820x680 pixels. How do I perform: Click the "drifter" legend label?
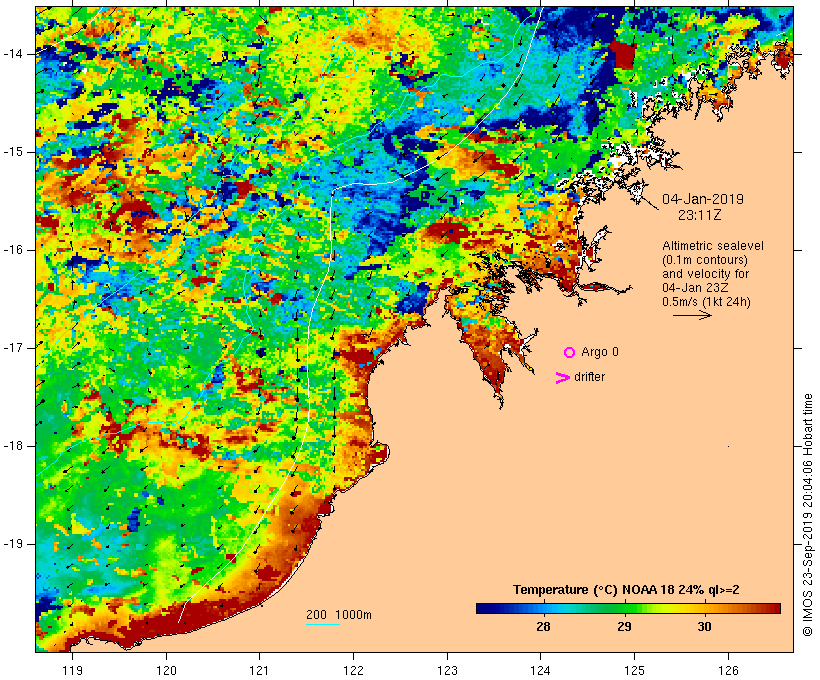[589, 377]
